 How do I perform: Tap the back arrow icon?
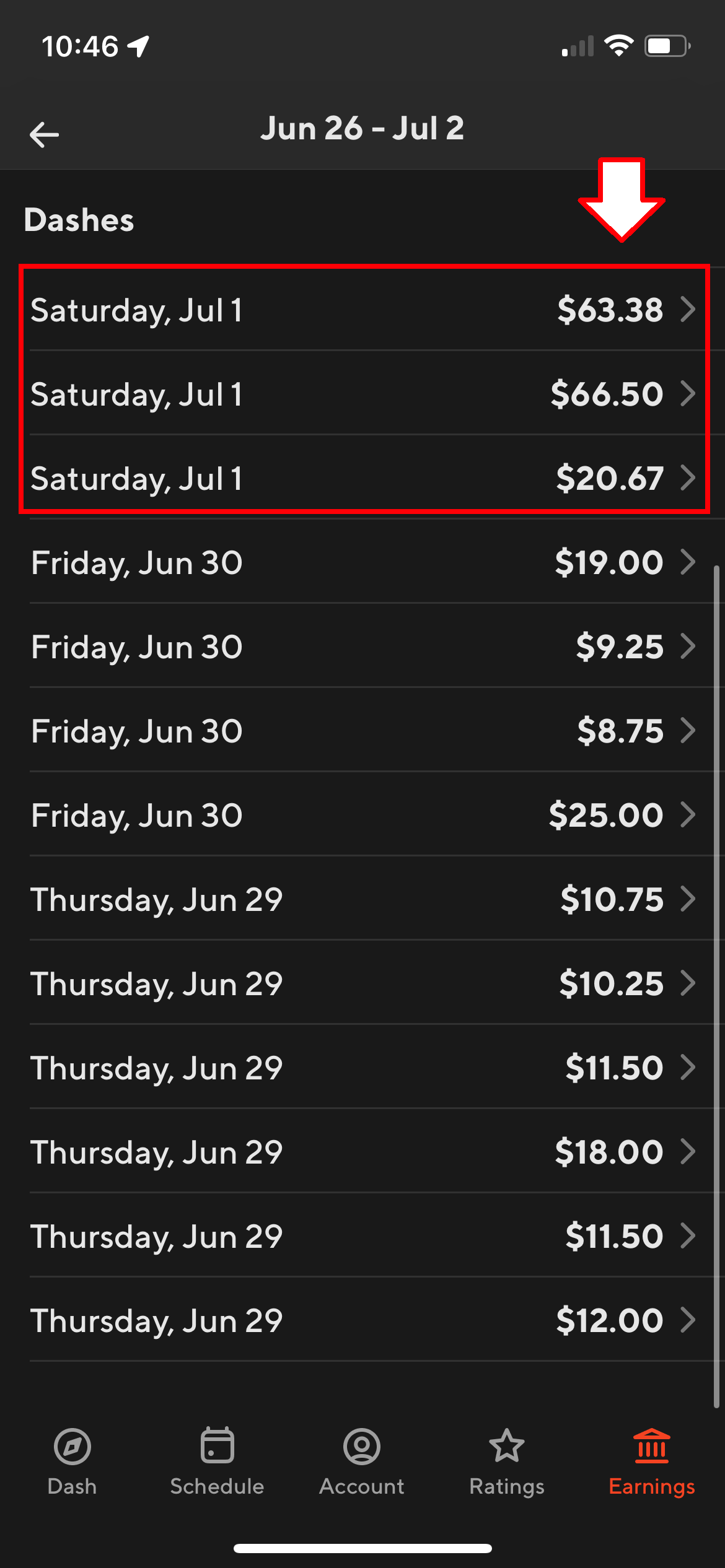pyautogui.click(x=44, y=134)
